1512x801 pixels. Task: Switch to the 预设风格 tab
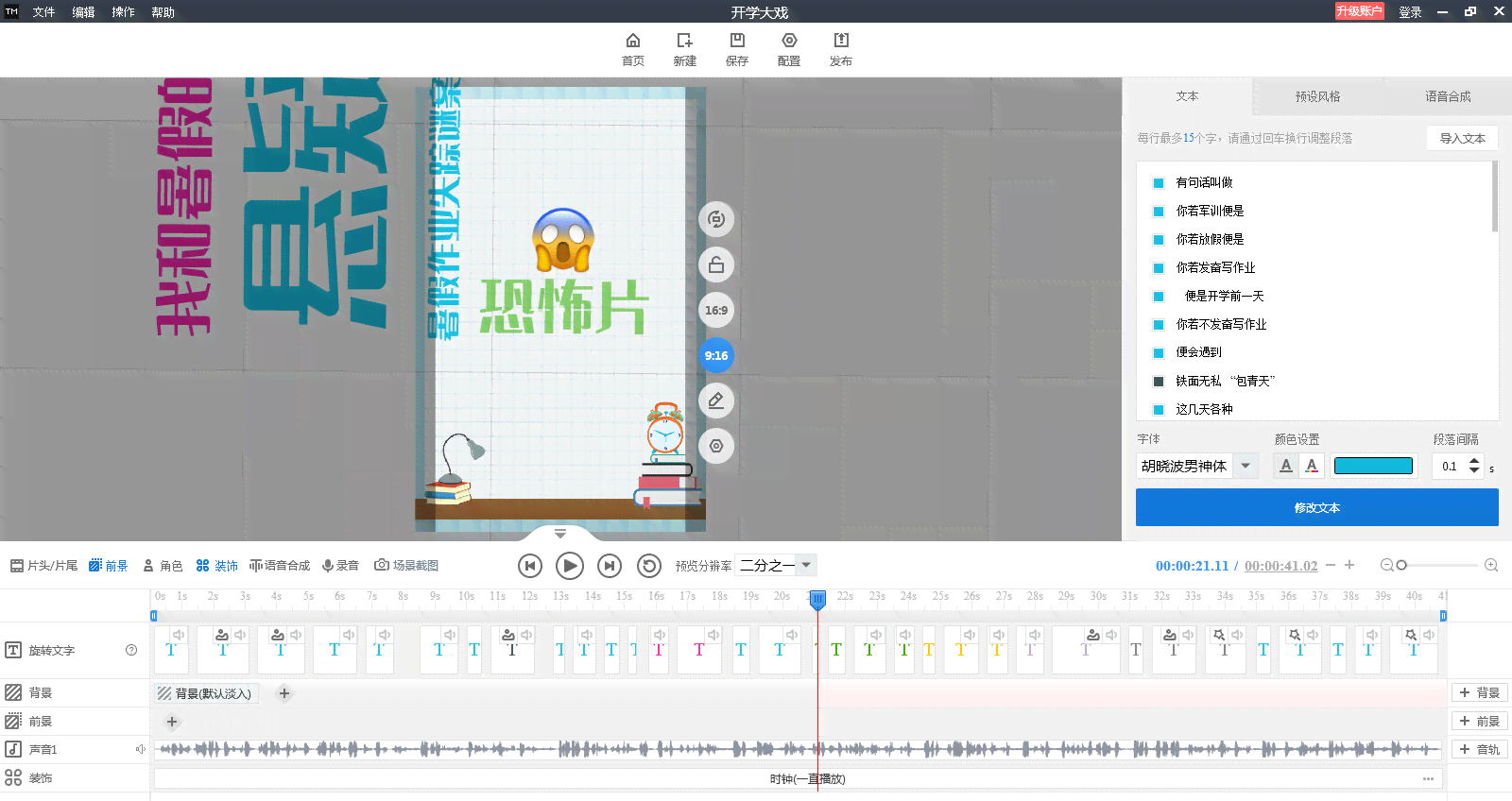pos(1317,96)
